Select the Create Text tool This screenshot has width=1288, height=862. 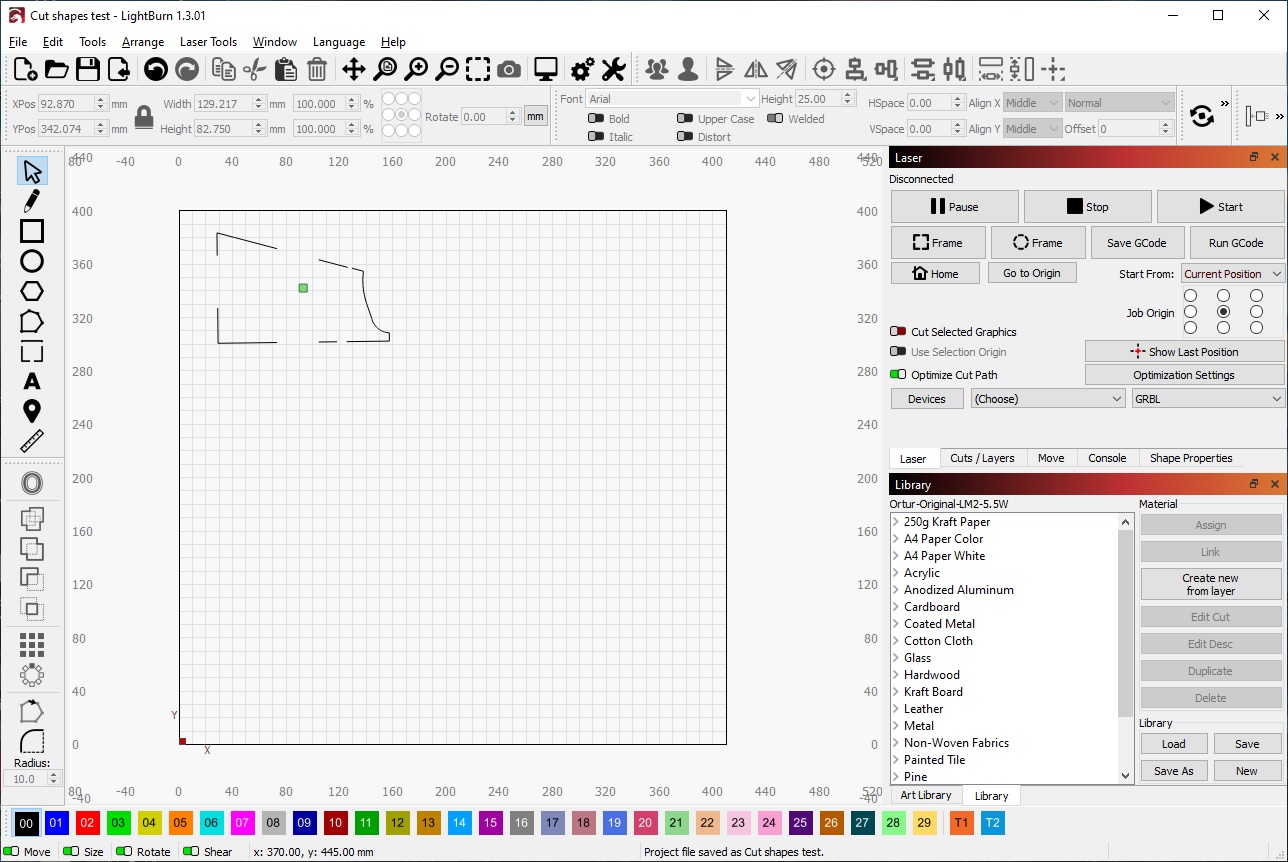[x=32, y=381]
